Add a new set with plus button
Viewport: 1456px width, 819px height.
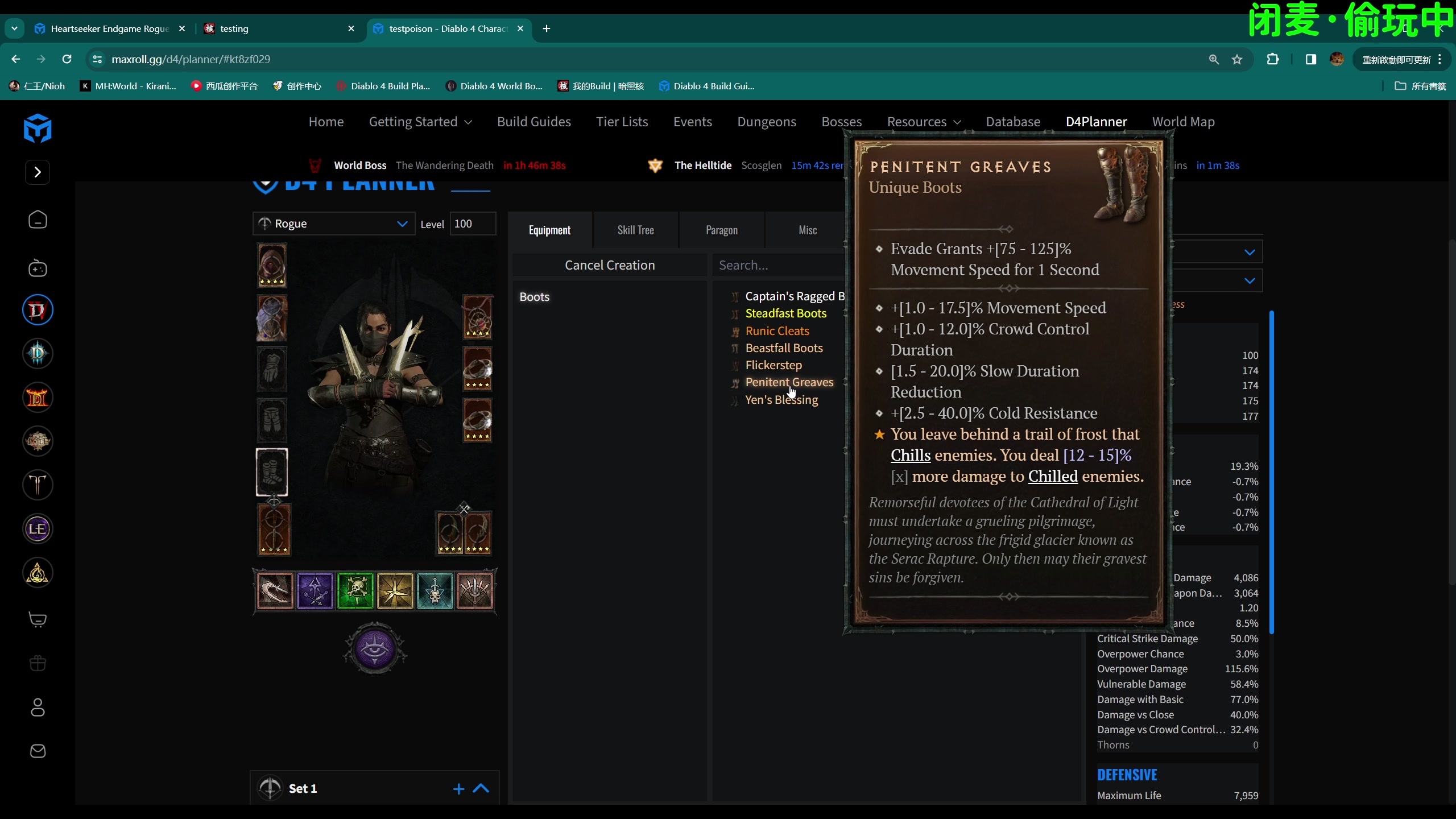(x=458, y=789)
